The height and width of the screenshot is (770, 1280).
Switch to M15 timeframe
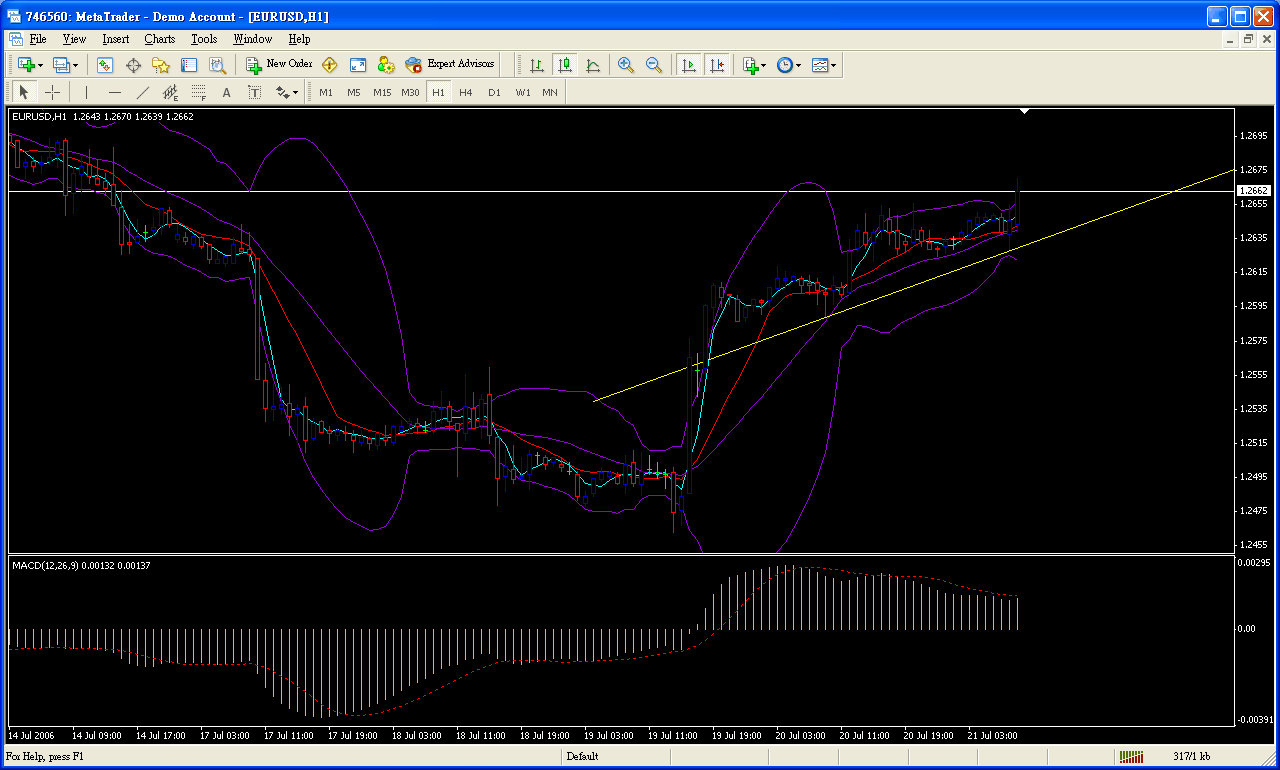(382, 92)
